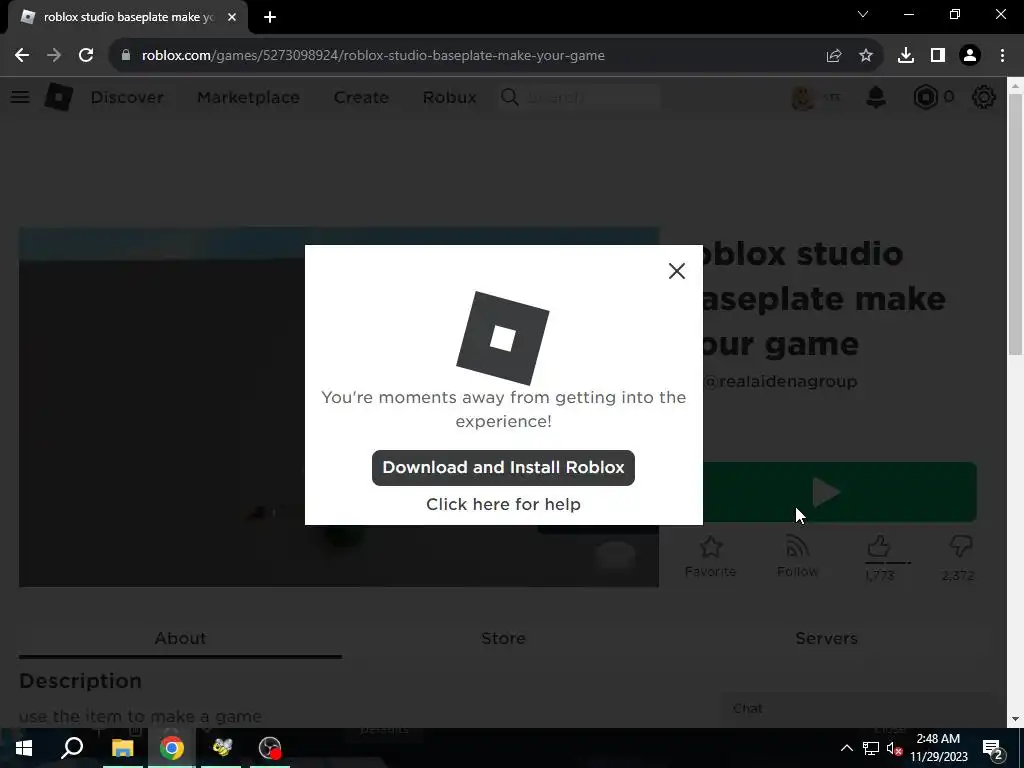Open File Explorer from taskbar
Viewport: 1024px width, 768px height.
[122, 748]
